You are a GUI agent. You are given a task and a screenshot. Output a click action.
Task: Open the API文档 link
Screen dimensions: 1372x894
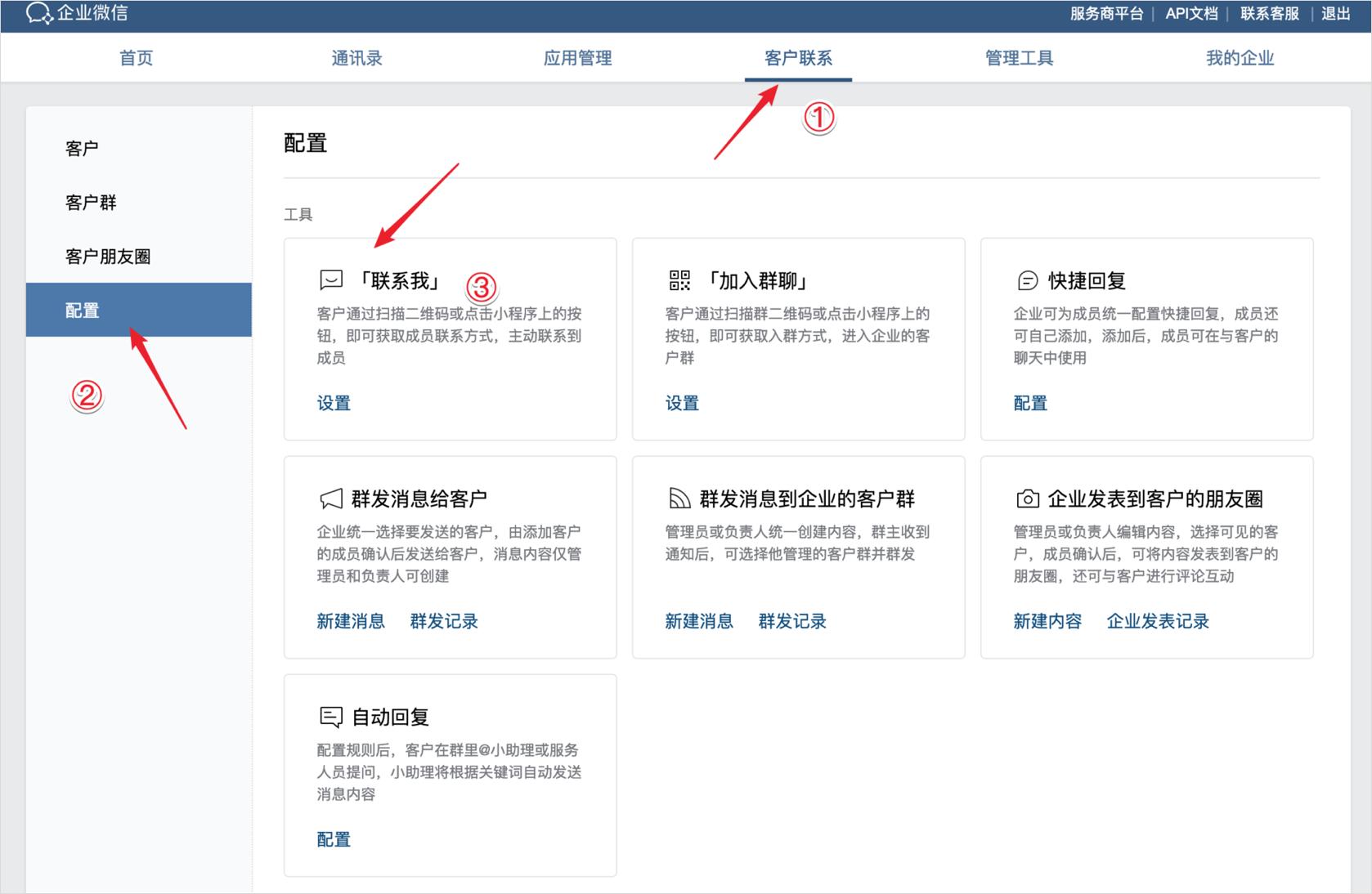pyautogui.click(x=1191, y=13)
